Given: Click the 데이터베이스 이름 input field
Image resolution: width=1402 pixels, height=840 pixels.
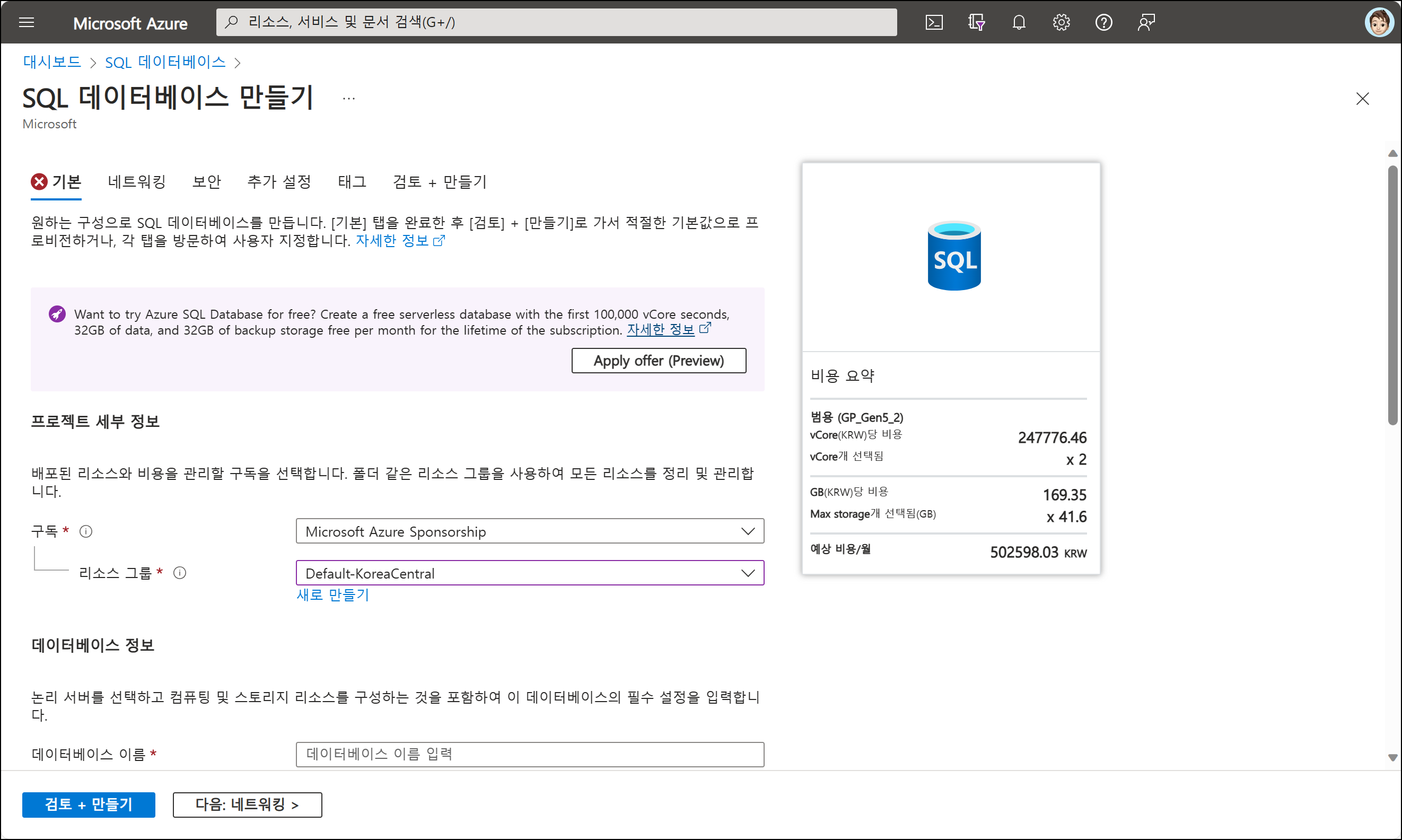Looking at the screenshot, I should point(529,754).
